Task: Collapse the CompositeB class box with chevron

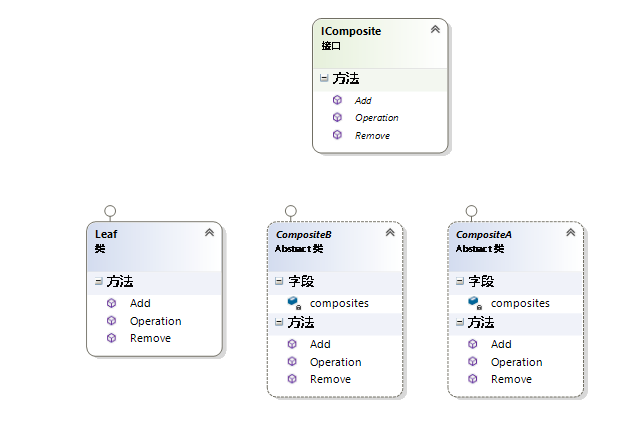Action: (390, 233)
